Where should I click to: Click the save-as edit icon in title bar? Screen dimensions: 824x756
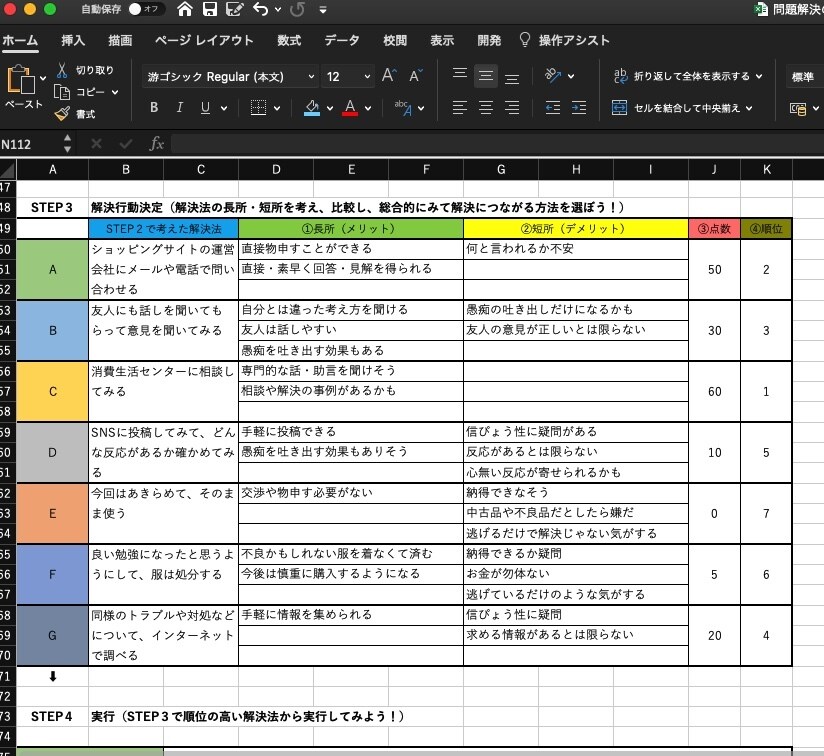pyautogui.click(x=234, y=9)
